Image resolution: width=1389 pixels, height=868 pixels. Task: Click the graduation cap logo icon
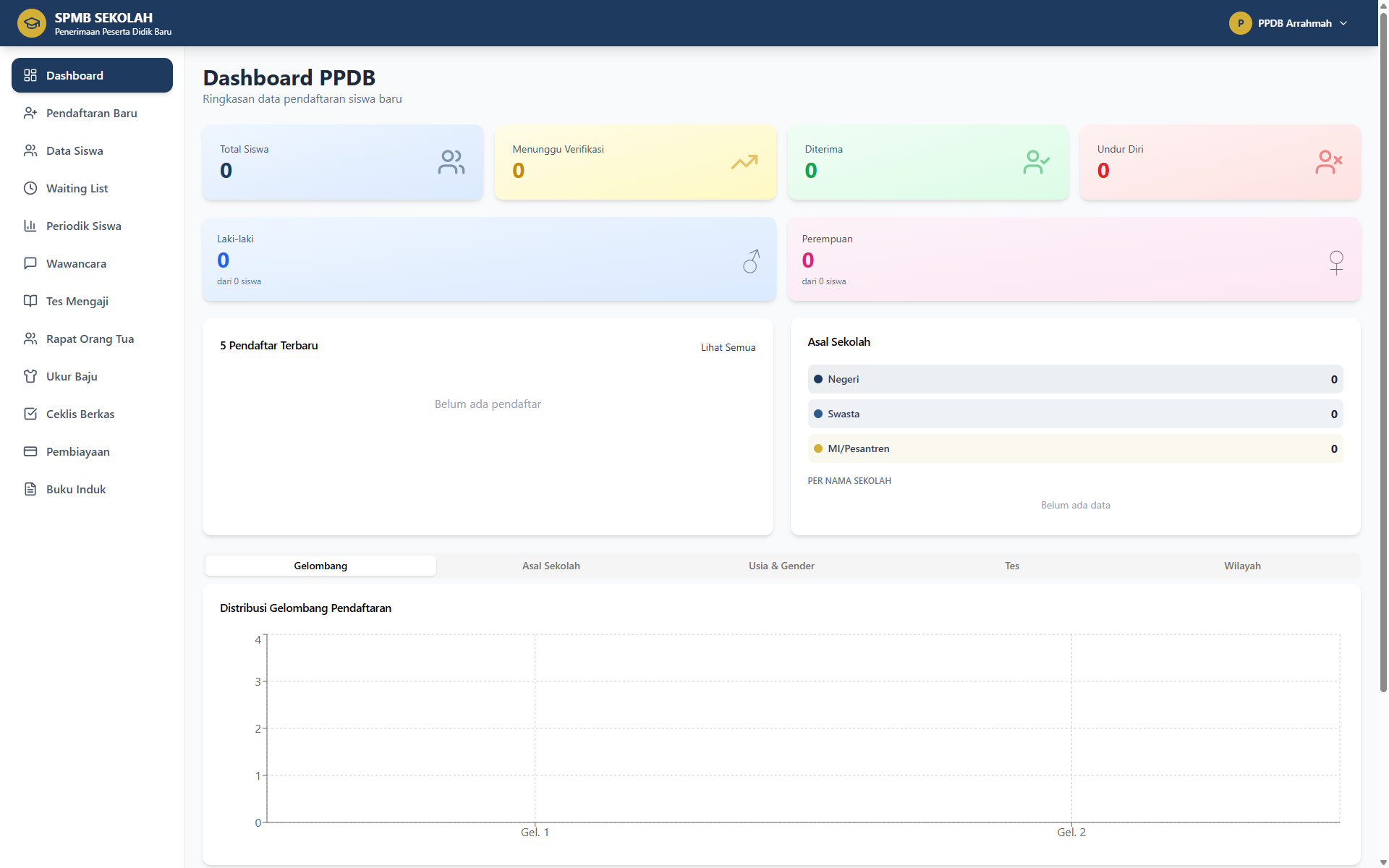click(31, 23)
